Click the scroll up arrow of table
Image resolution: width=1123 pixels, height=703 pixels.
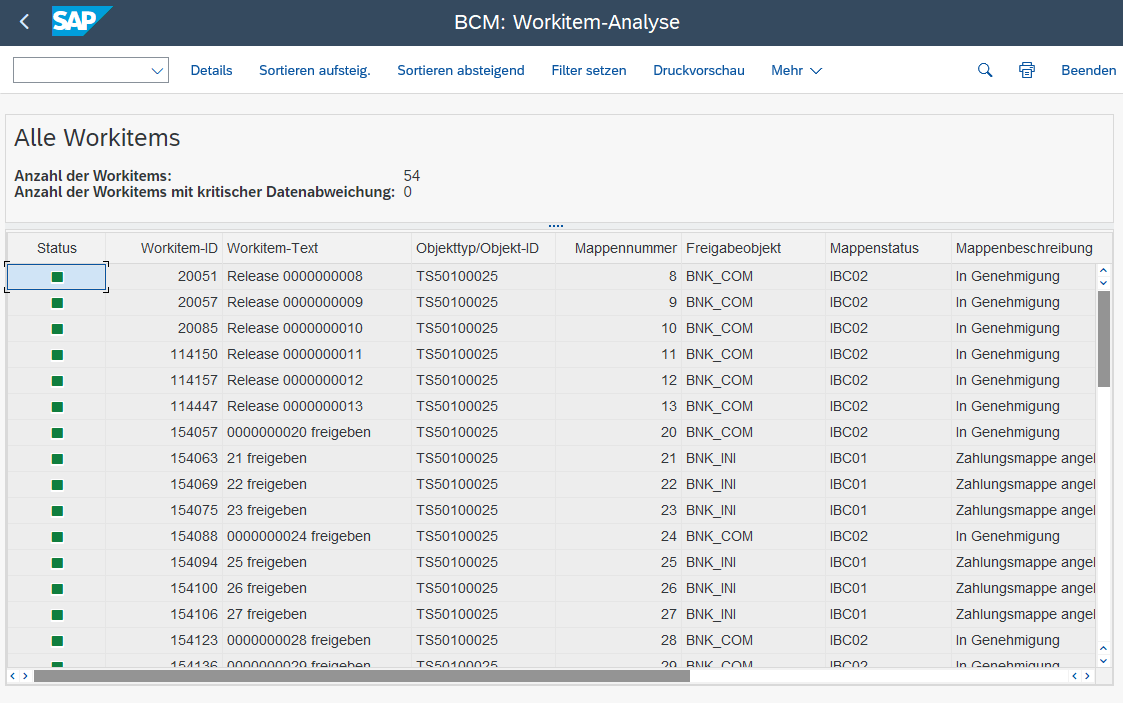pos(1104,272)
